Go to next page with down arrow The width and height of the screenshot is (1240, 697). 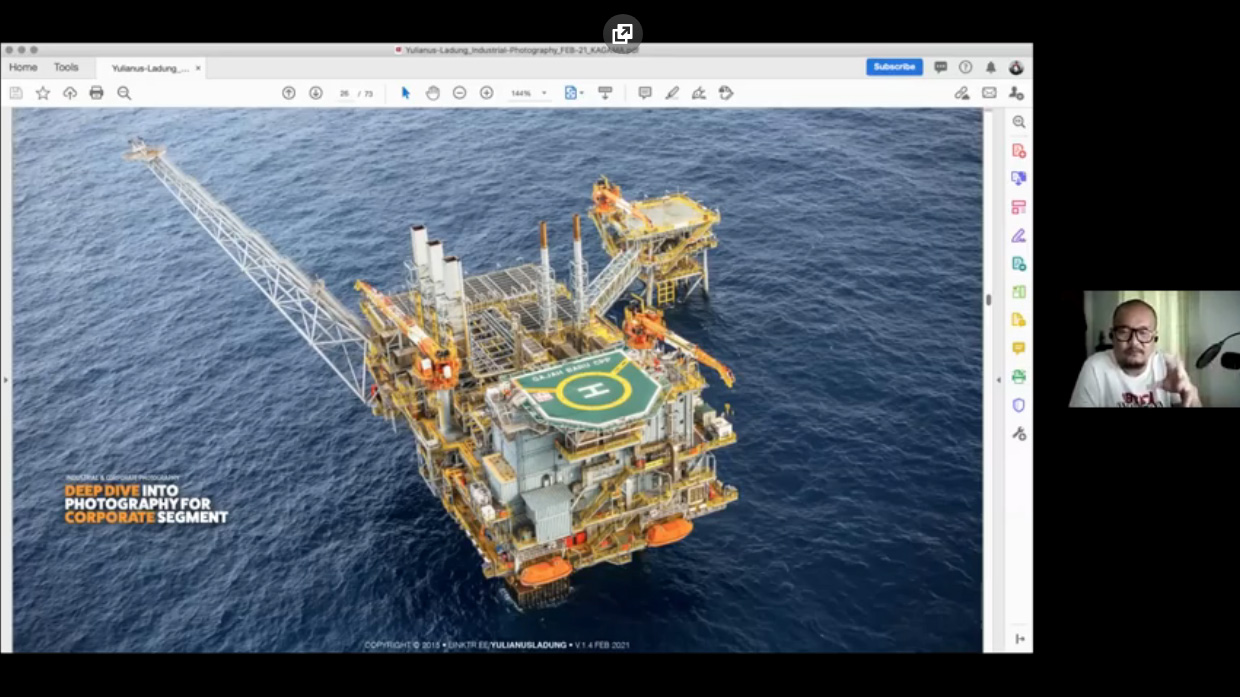(316, 93)
